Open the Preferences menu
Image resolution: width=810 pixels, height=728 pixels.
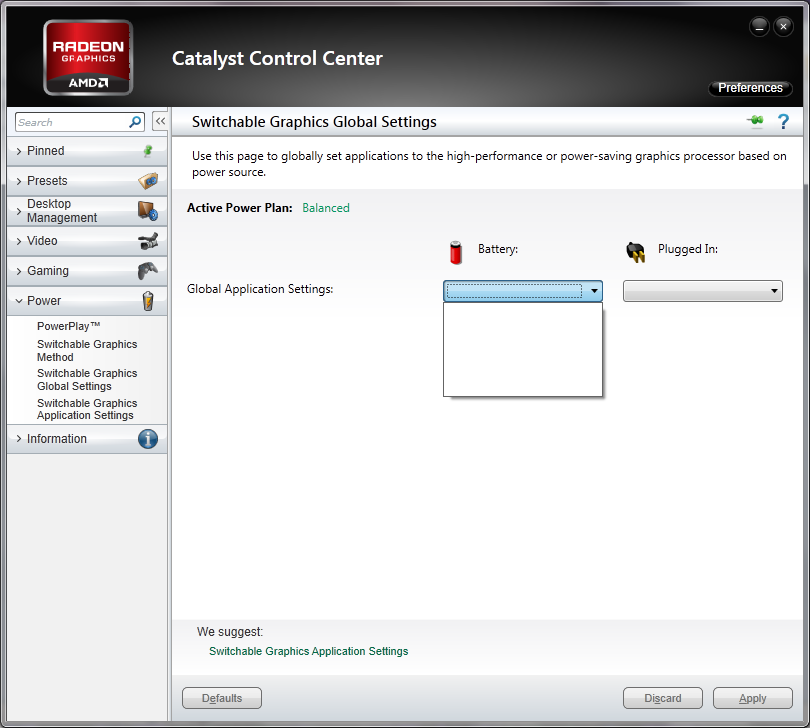(x=750, y=88)
